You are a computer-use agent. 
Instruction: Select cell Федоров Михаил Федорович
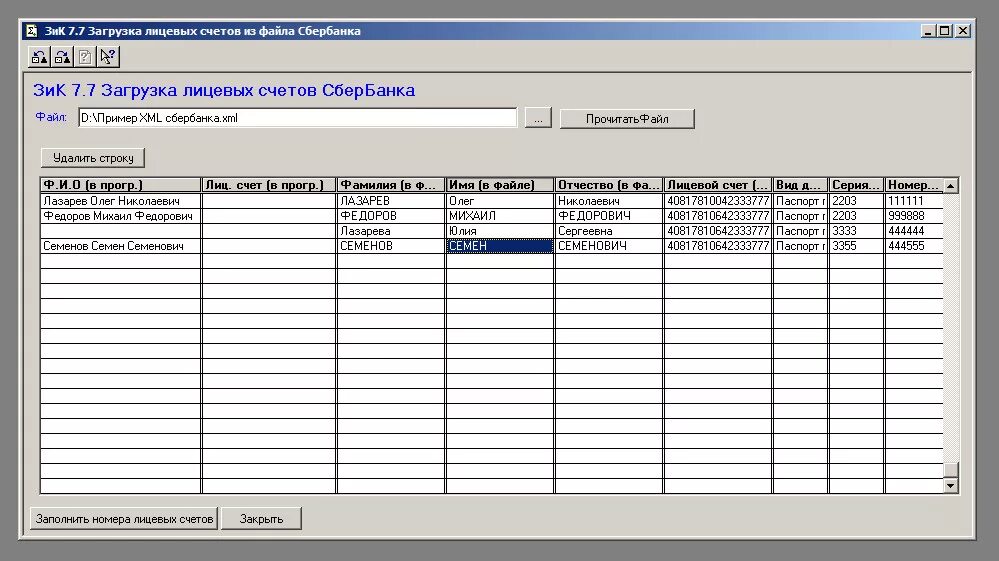120,216
